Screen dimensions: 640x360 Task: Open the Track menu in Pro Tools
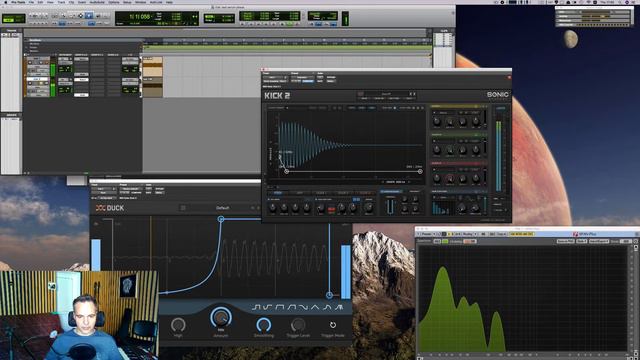pos(61,2)
